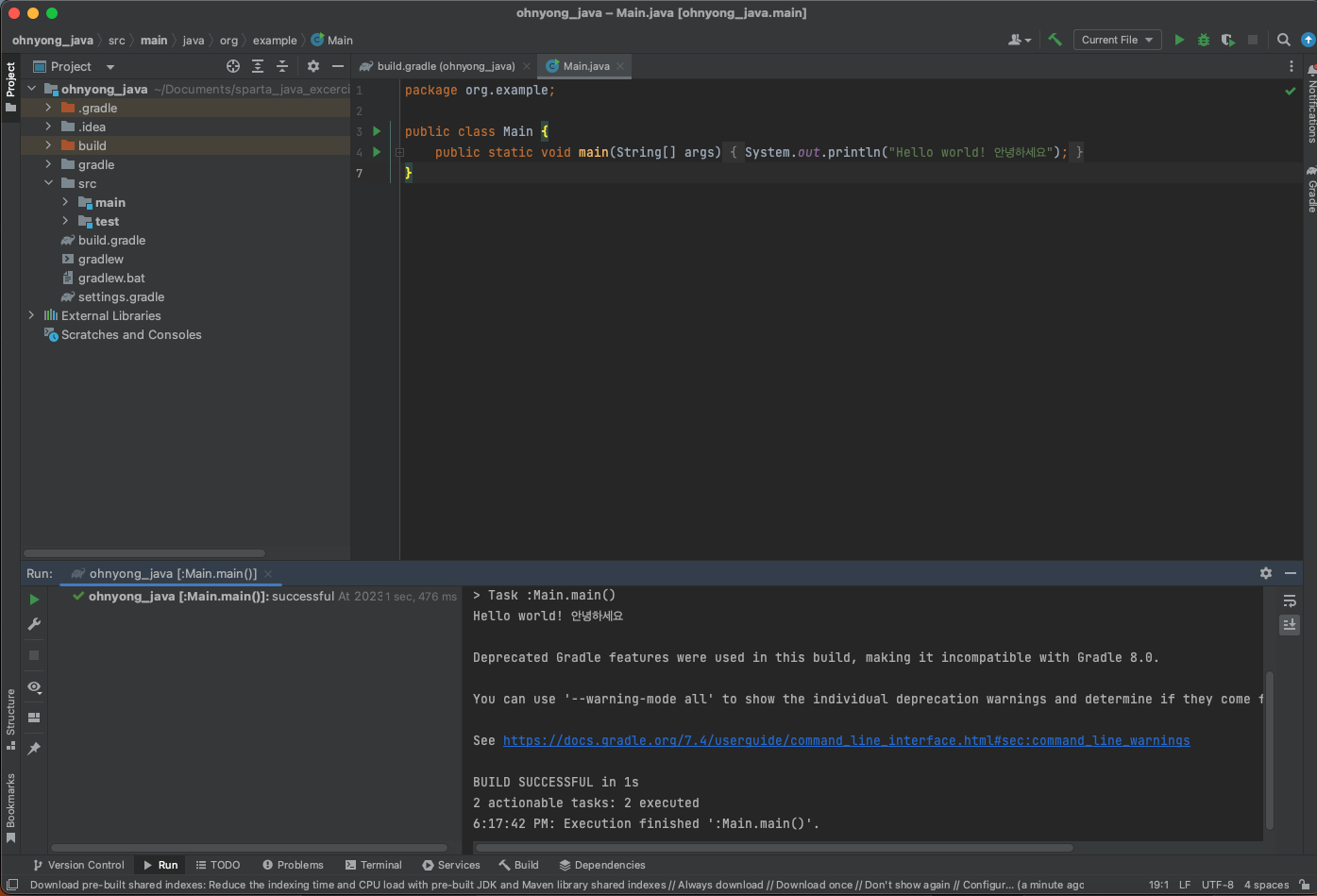Click the Run console horizontal scrollbar

click(x=773, y=847)
